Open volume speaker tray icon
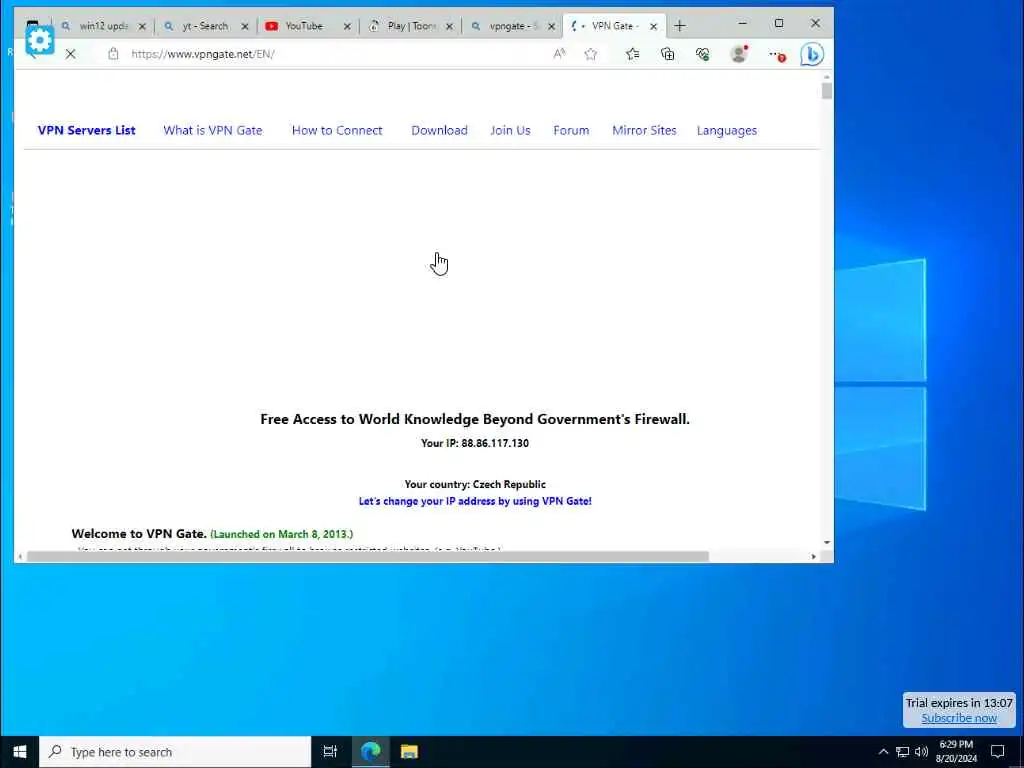The width and height of the screenshot is (1024, 768). [x=921, y=752]
